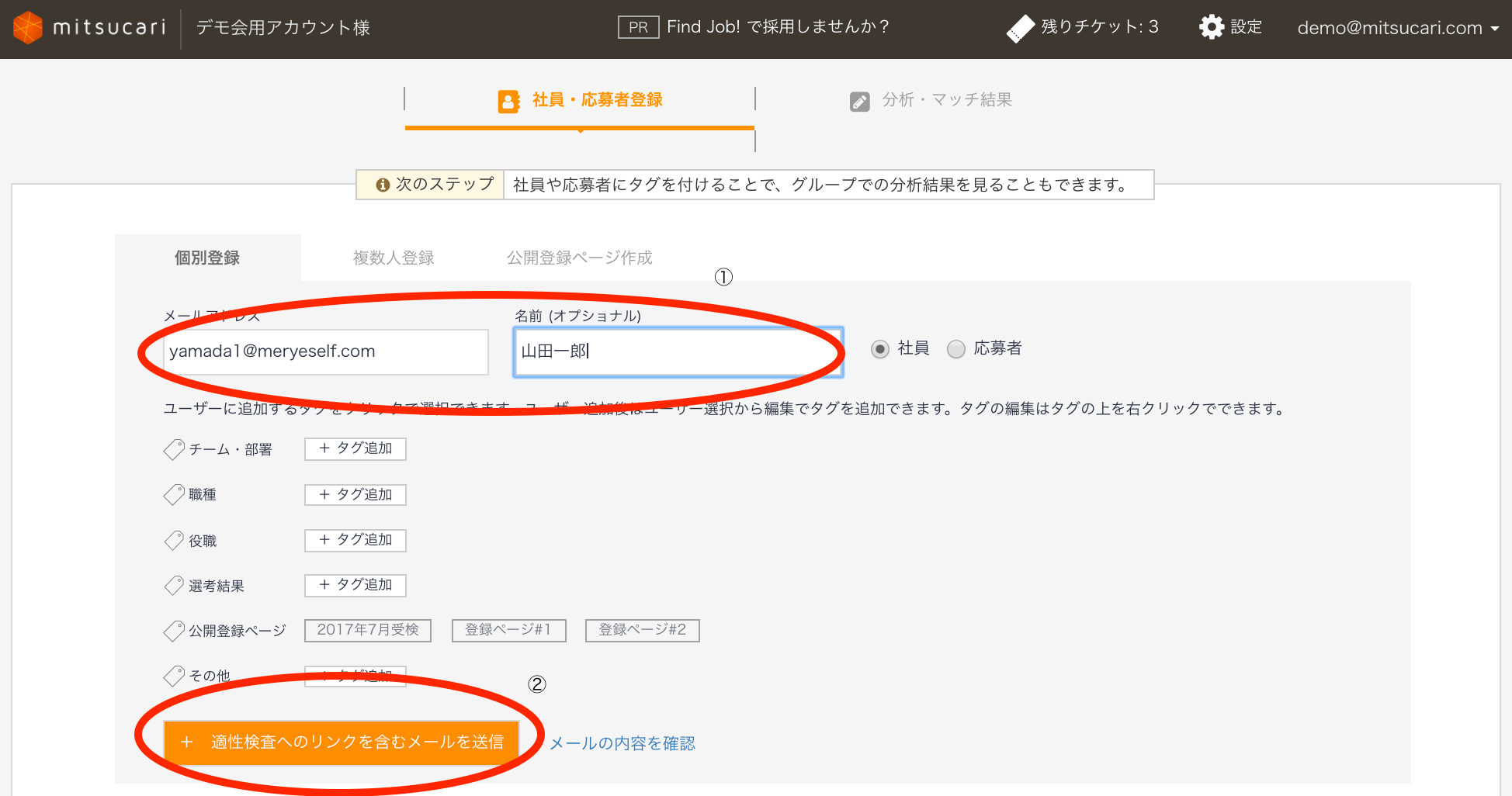This screenshot has width=1512, height=796.
Task: Toggle the 2017年7月受検 tag
Action: click(x=368, y=630)
